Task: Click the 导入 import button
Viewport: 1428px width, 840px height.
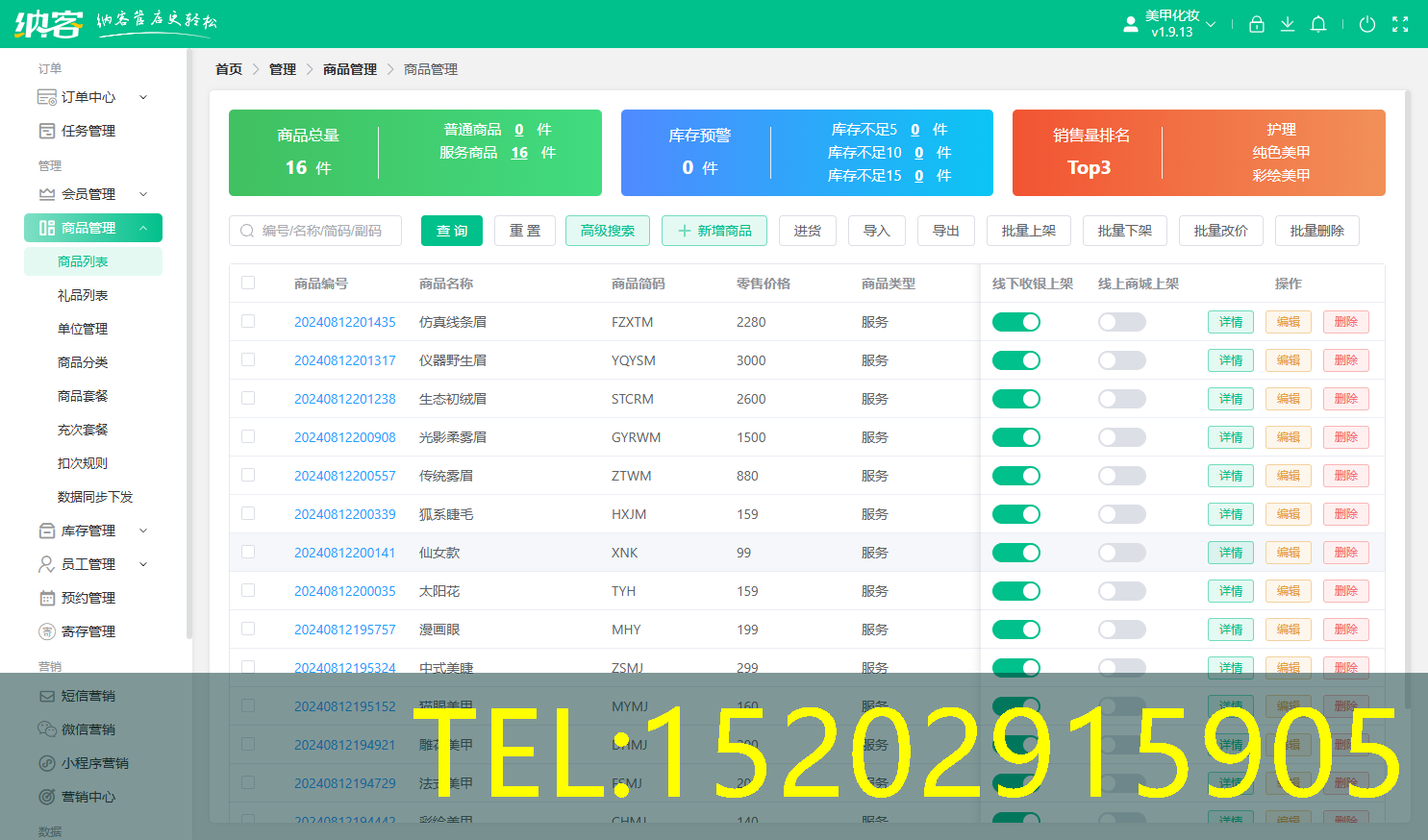Action: (877, 231)
